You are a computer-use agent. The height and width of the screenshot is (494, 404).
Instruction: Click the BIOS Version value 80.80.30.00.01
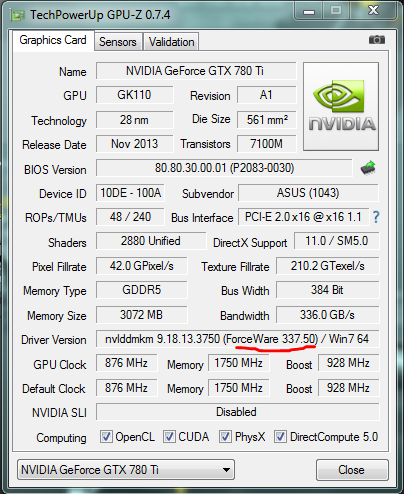click(224, 168)
